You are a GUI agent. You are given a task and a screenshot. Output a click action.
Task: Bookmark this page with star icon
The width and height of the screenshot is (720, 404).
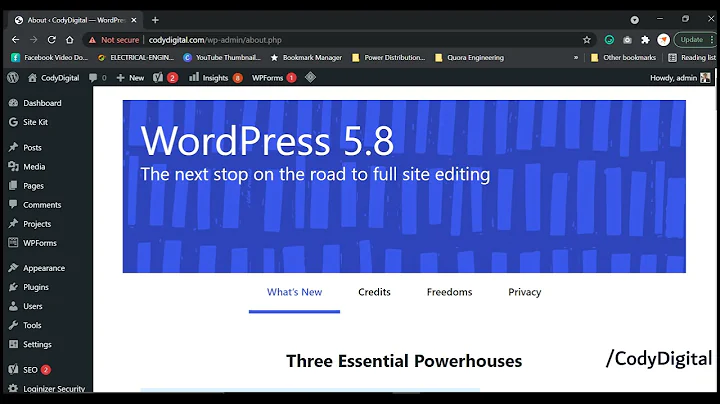pos(586,40)
